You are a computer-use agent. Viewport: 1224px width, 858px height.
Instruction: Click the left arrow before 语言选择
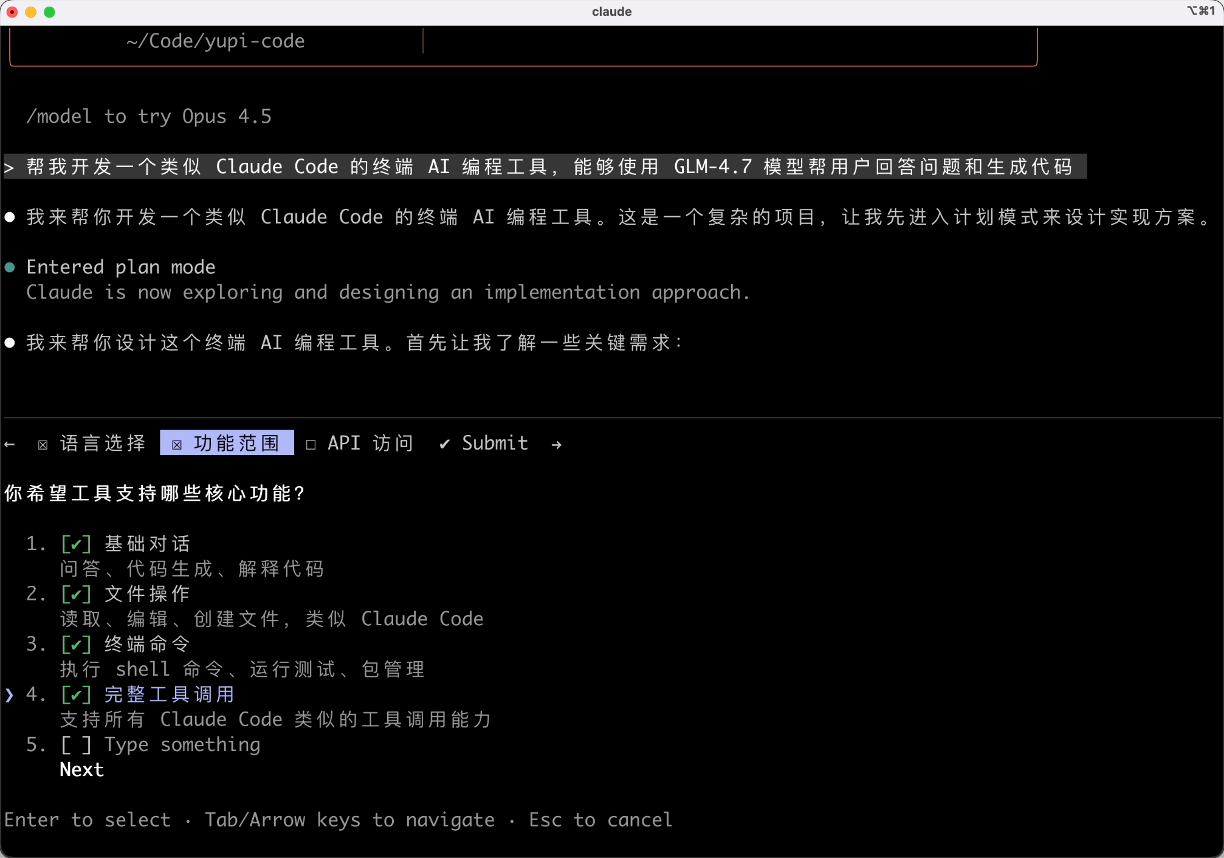pyautogui.click(x=10, y=444)
